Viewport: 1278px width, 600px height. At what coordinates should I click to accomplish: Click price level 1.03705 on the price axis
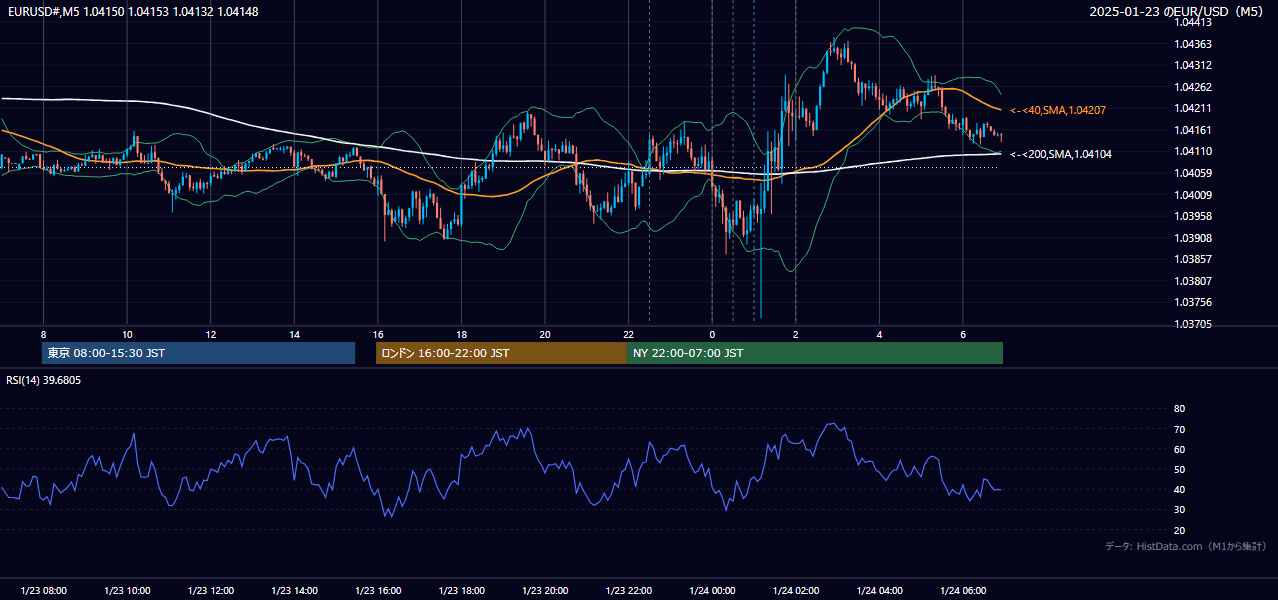(1192, 324)
